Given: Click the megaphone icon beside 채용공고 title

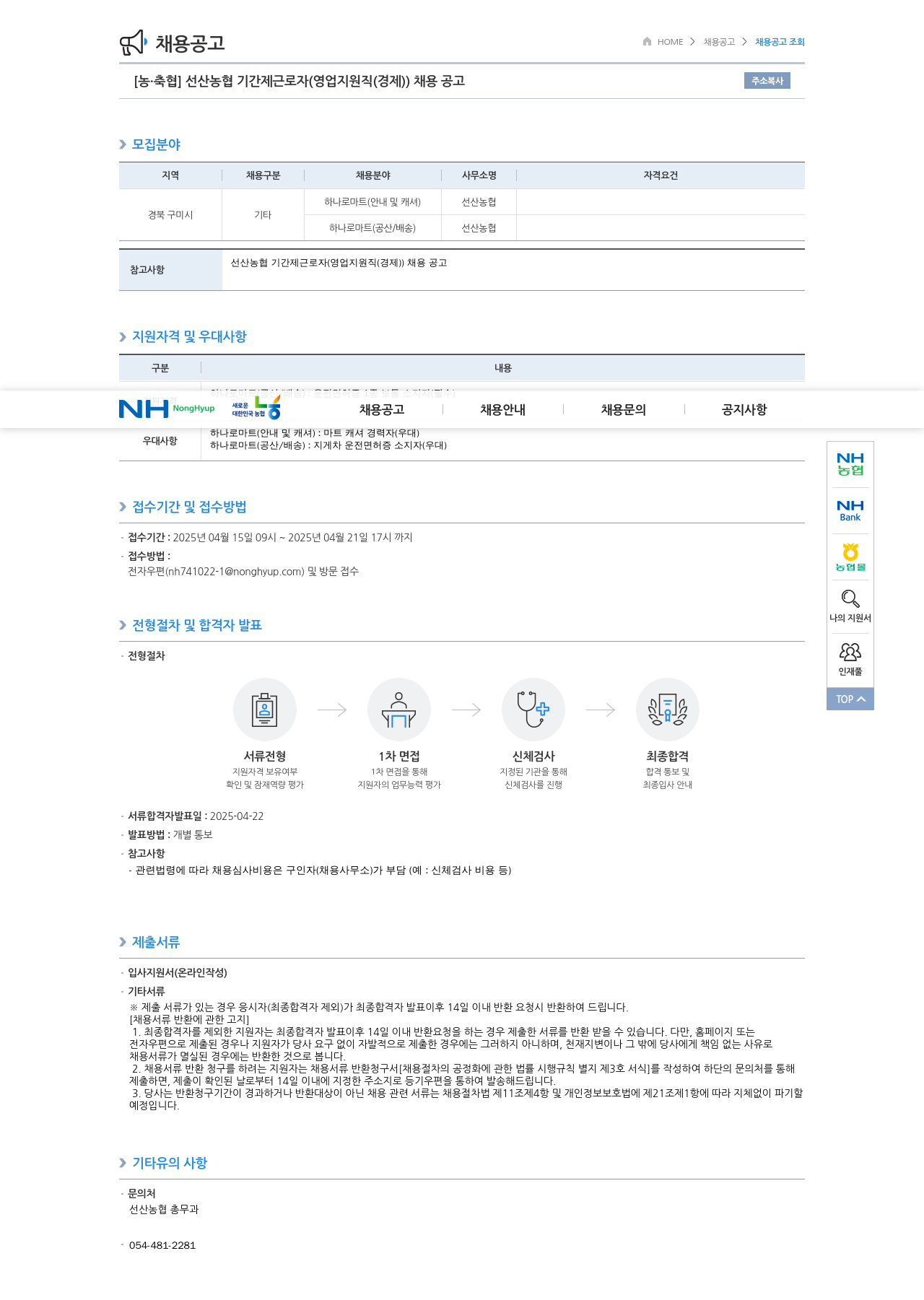Looking at the screenshot, I should 133,43.
